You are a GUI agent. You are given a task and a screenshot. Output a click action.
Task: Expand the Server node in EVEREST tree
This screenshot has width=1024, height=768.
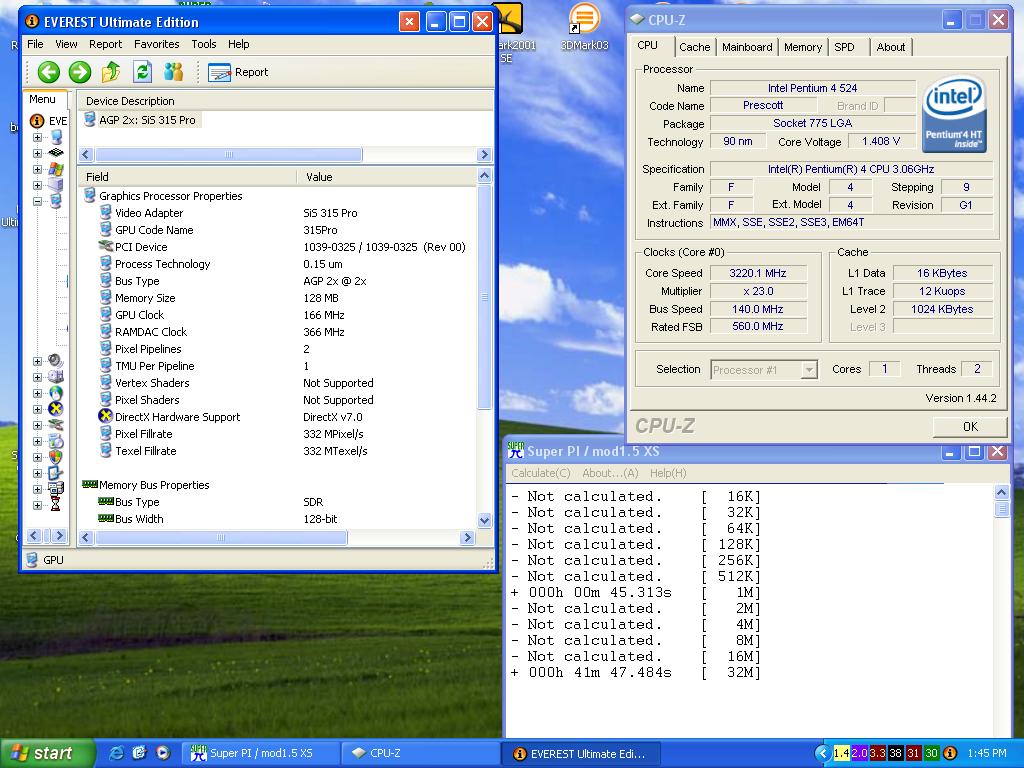[x=37, y=185]
